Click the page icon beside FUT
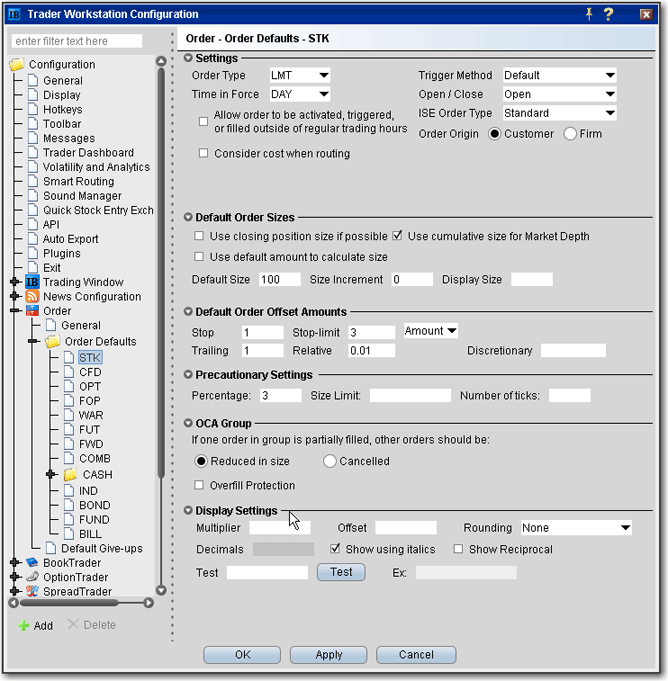668x681 pixels. point(69,429)
